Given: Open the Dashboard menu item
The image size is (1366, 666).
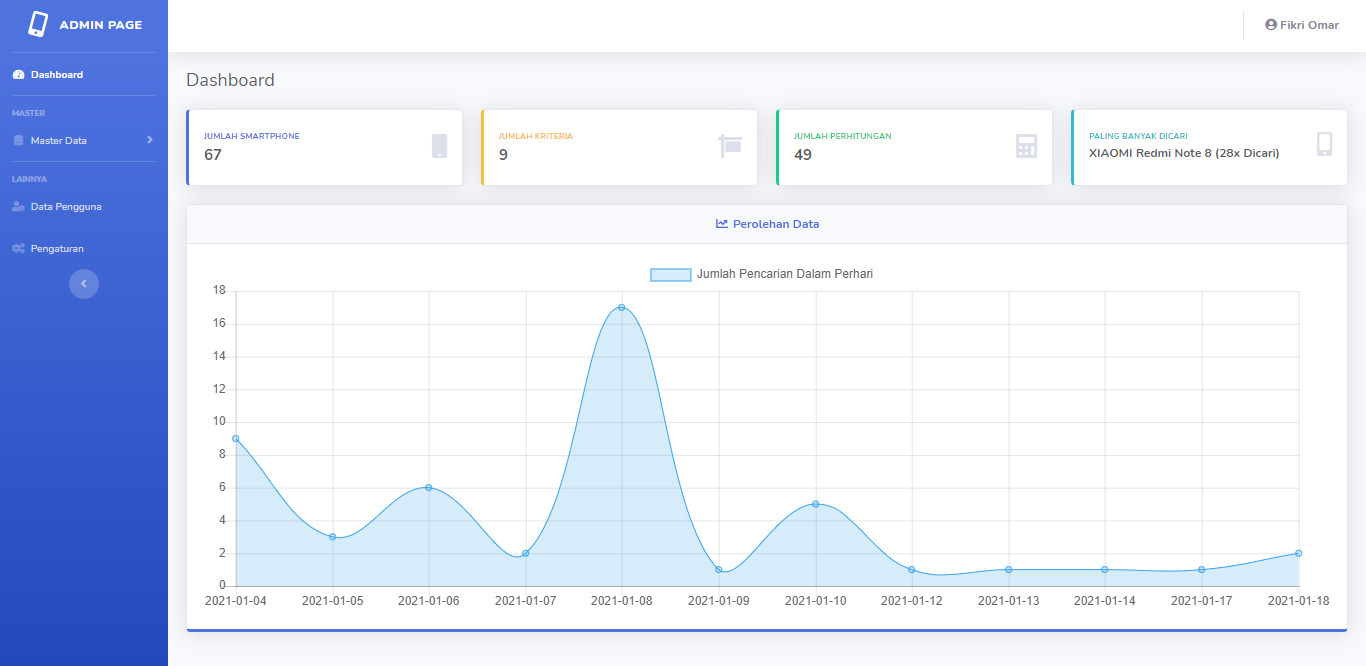Looking at the screenshot, I should (84, 75).
